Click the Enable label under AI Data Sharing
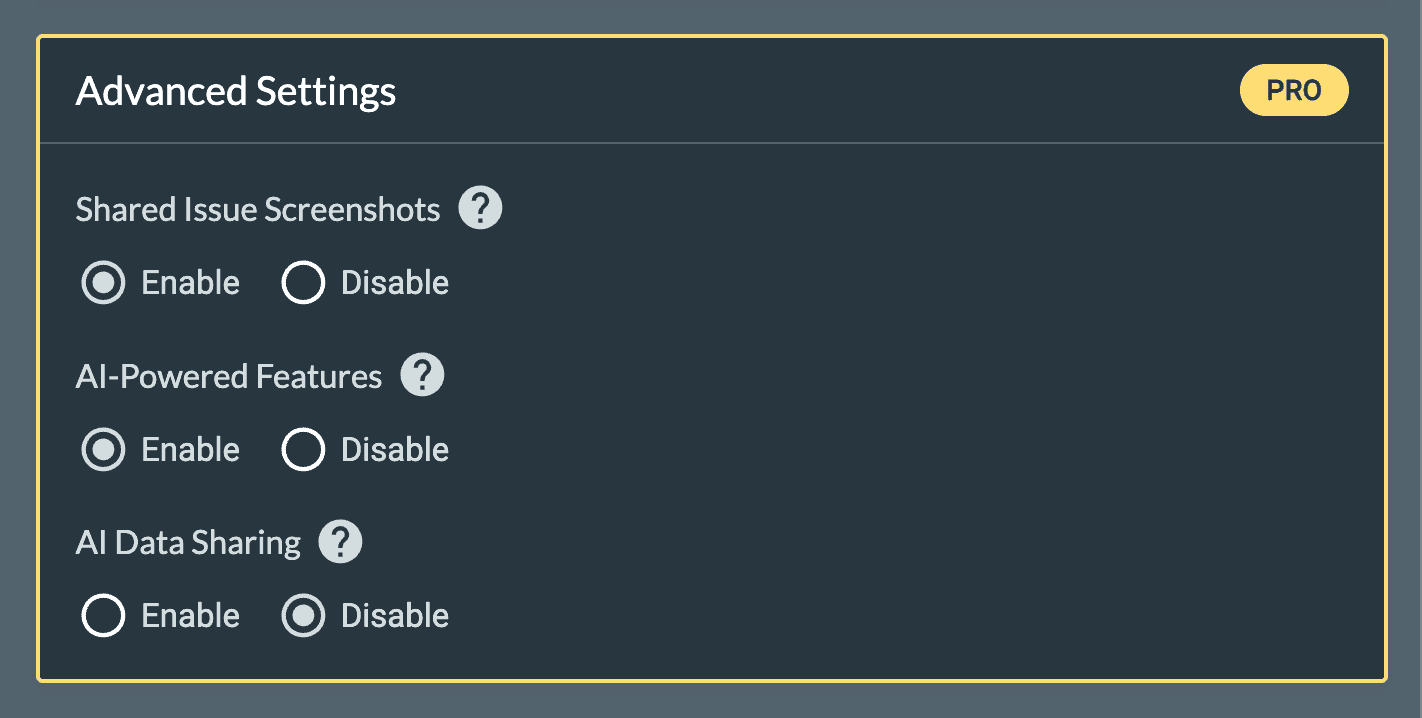Screen dimensions: 1422x718 [x=190, y=615]
